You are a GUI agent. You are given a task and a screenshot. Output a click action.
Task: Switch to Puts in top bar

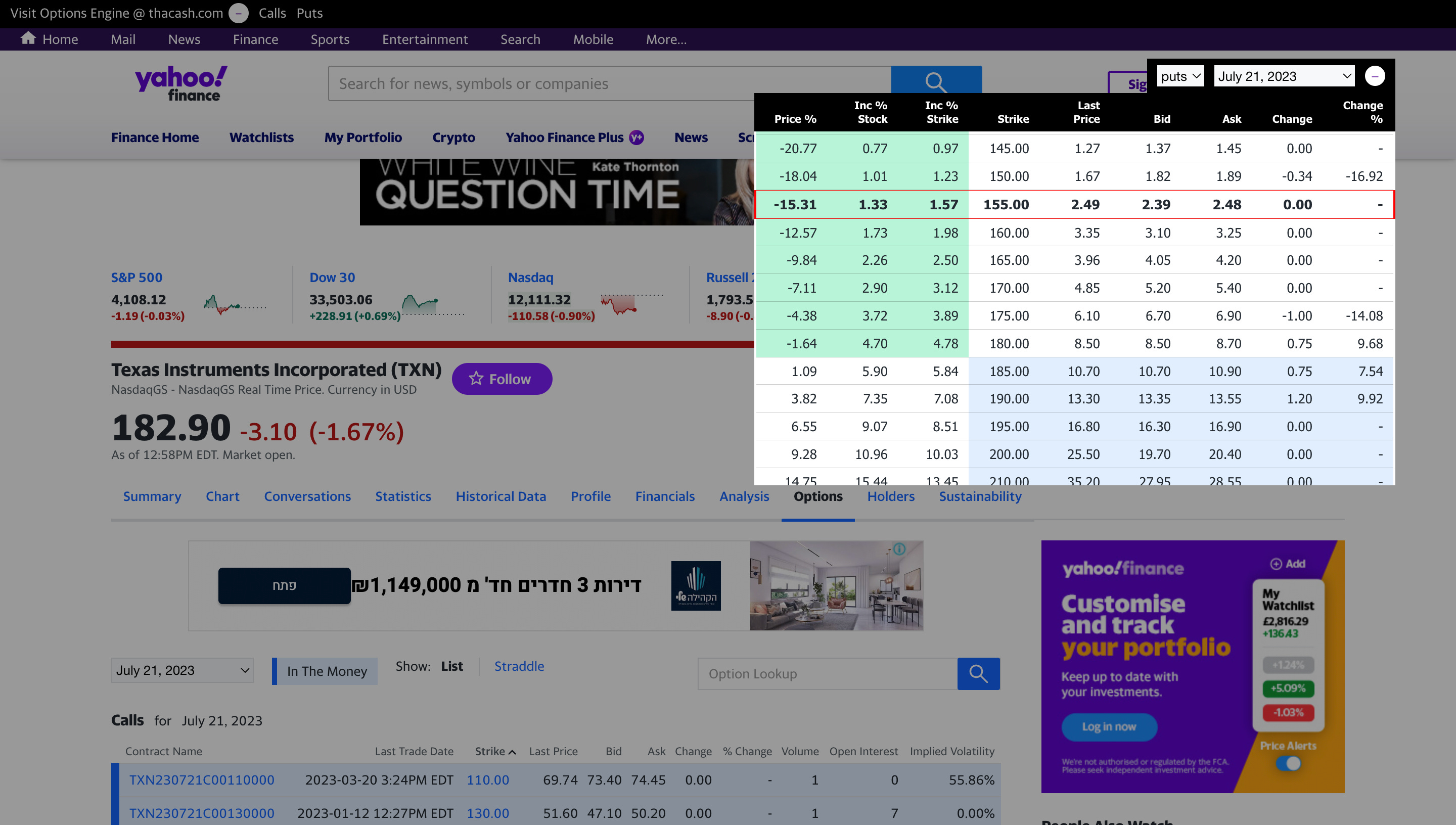point(309,13)
